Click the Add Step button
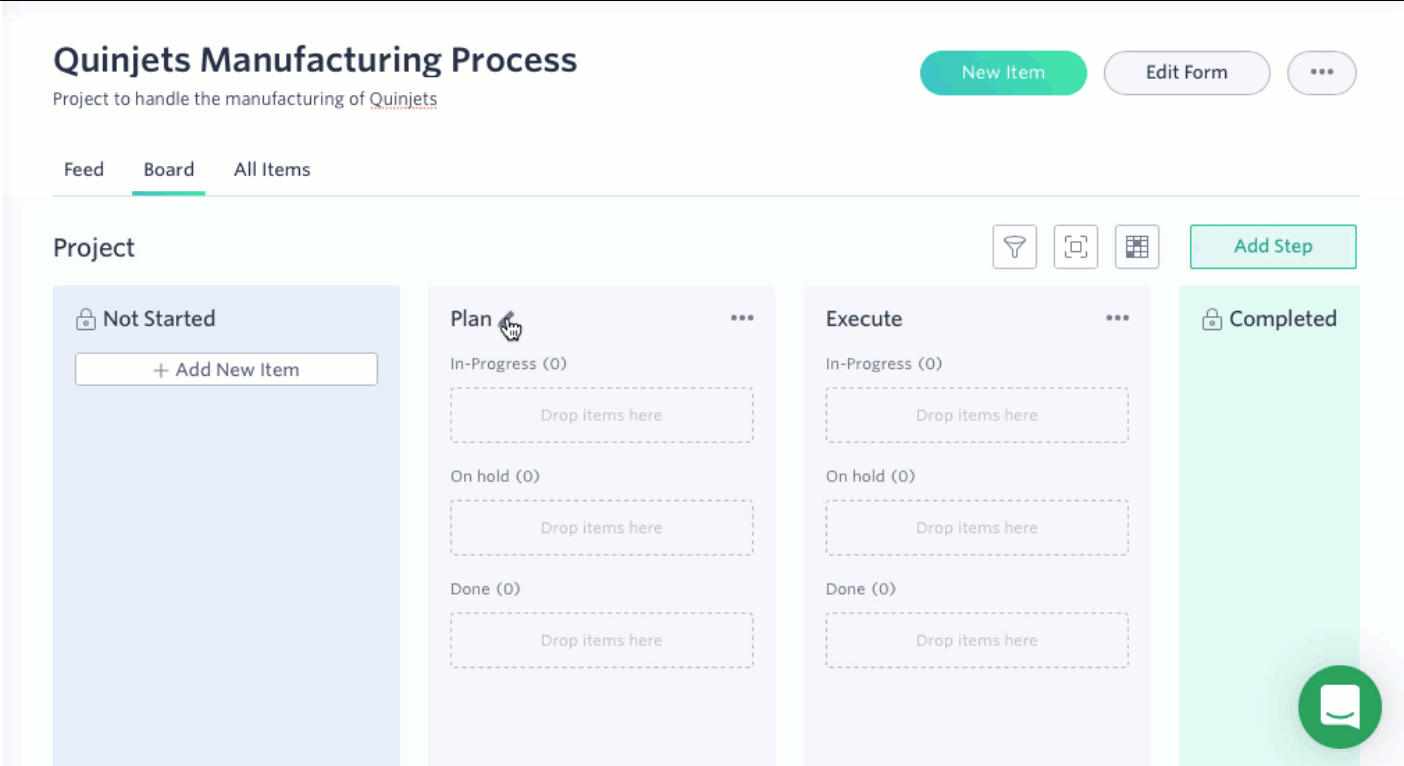The height and width of the screenshot is (766, 1404). (1273, 247)
